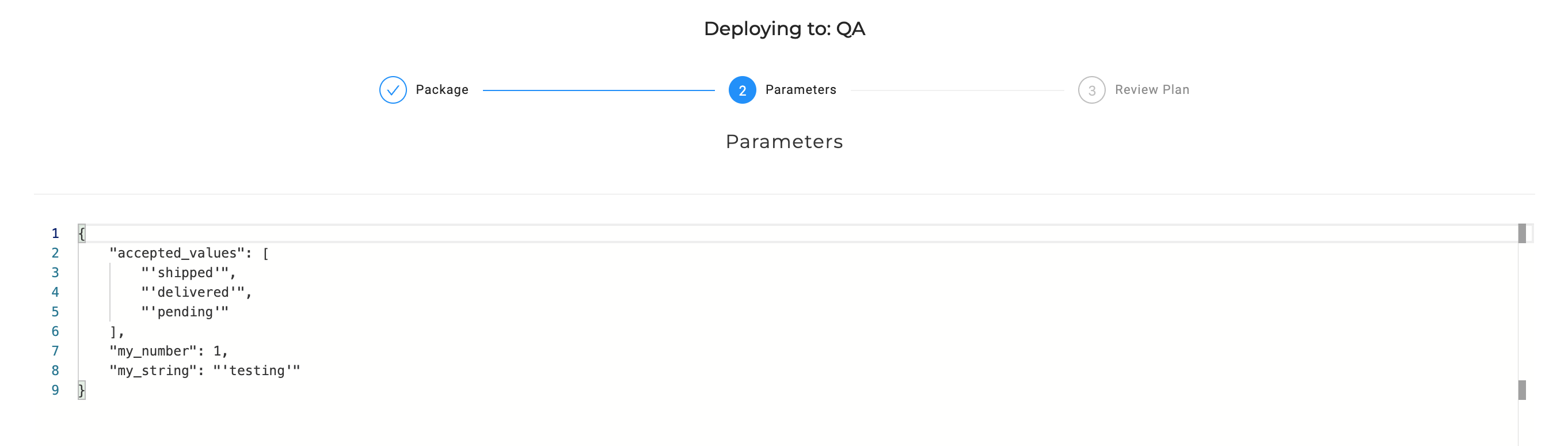Jump to the Review Plan step label

pos(1152,89)
